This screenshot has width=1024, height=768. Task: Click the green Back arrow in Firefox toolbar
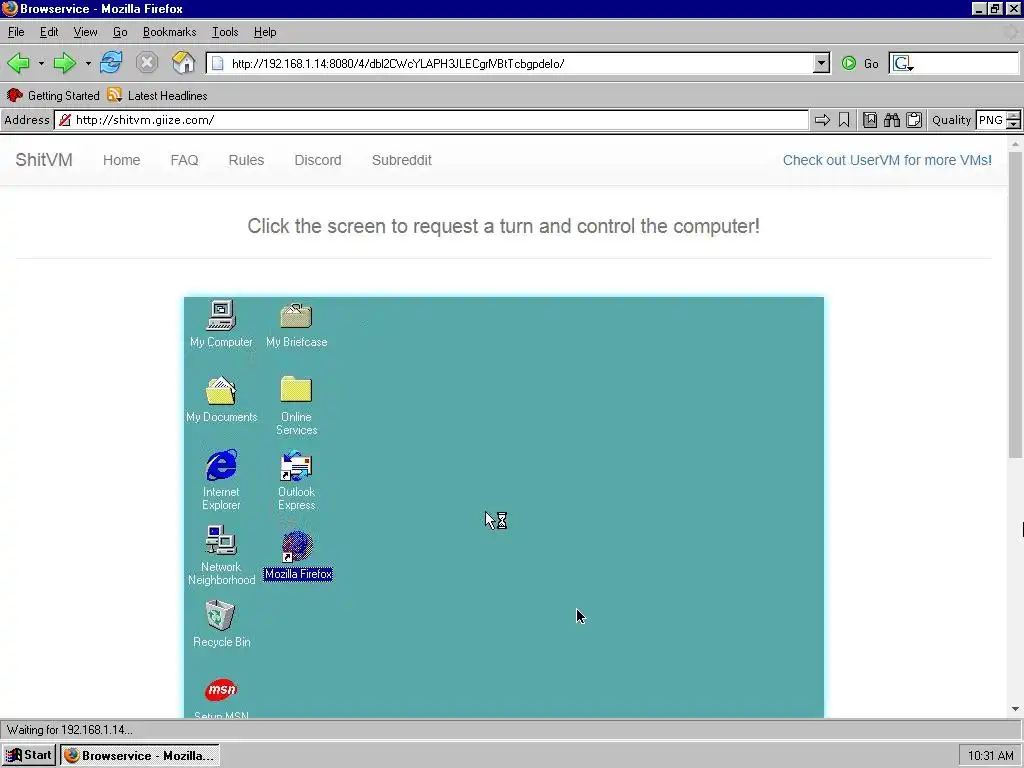click(18, 63)
